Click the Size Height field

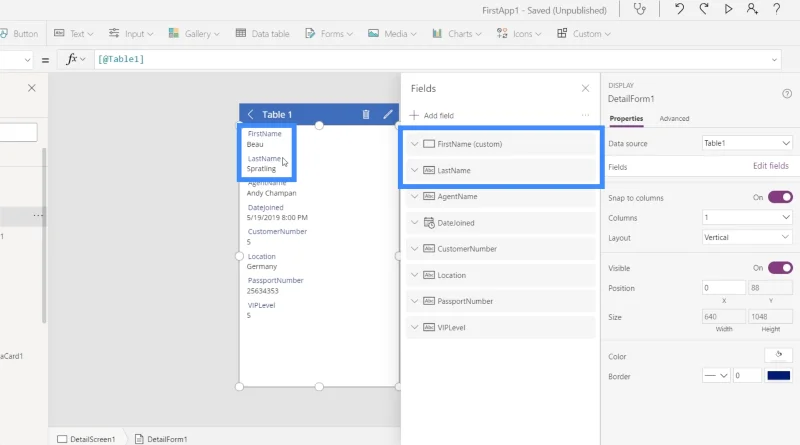pyautogui.click(x=770, y=317)
